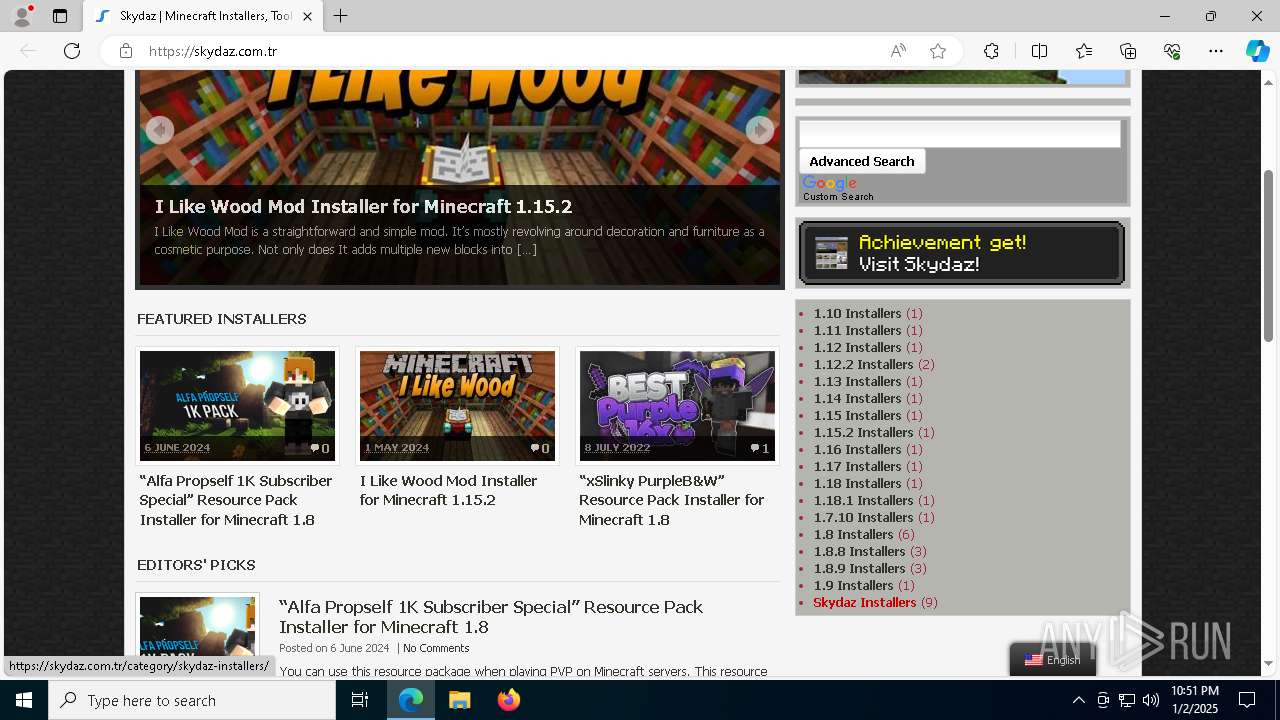Open Alfa Propself 1K Pack thumbnail

coord(237,405)
